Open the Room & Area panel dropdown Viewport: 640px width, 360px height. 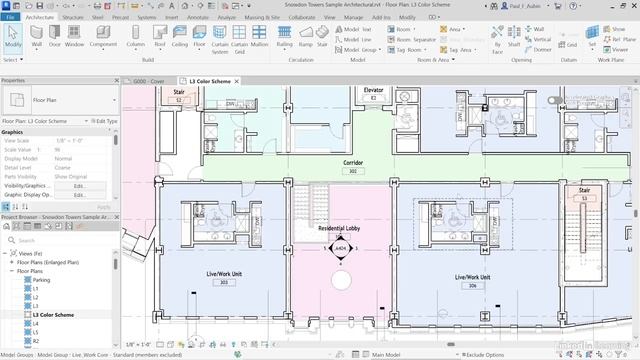click(436, 60)
